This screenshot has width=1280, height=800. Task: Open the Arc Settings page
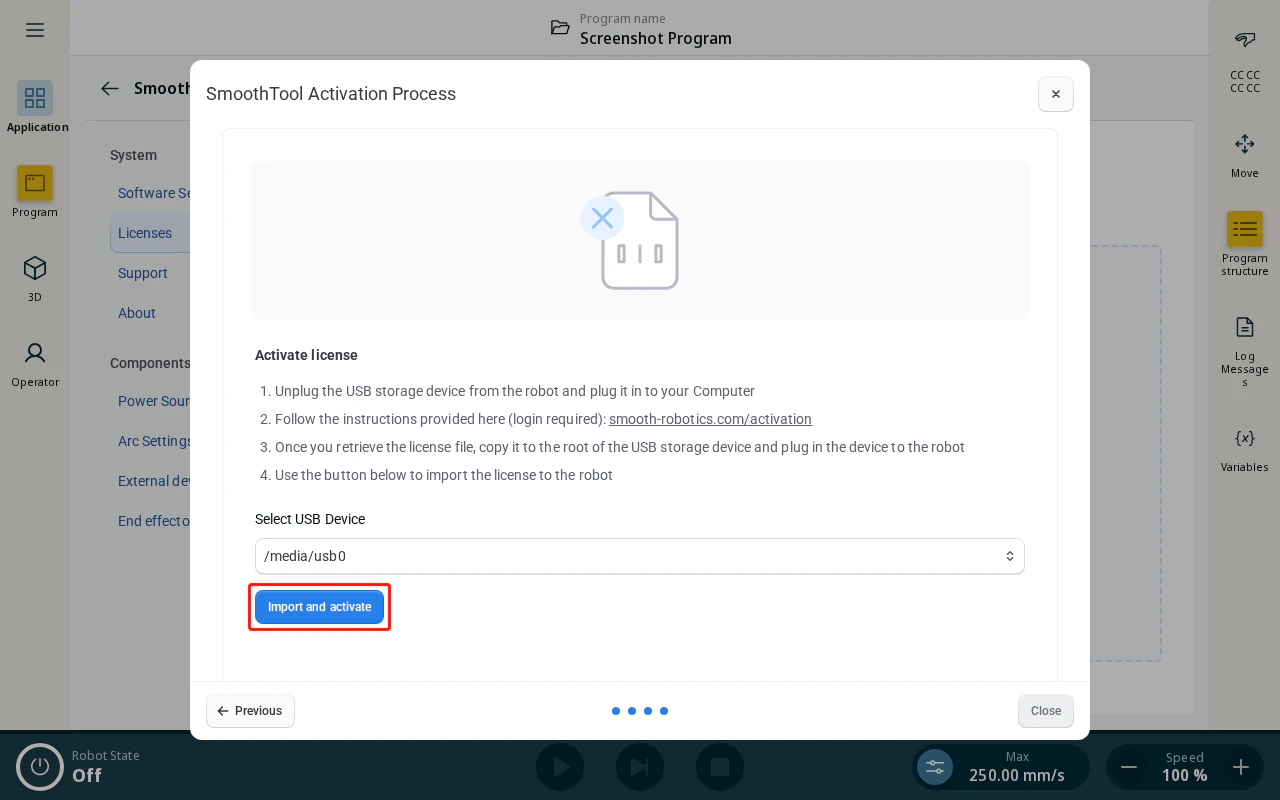pos(154,441)
